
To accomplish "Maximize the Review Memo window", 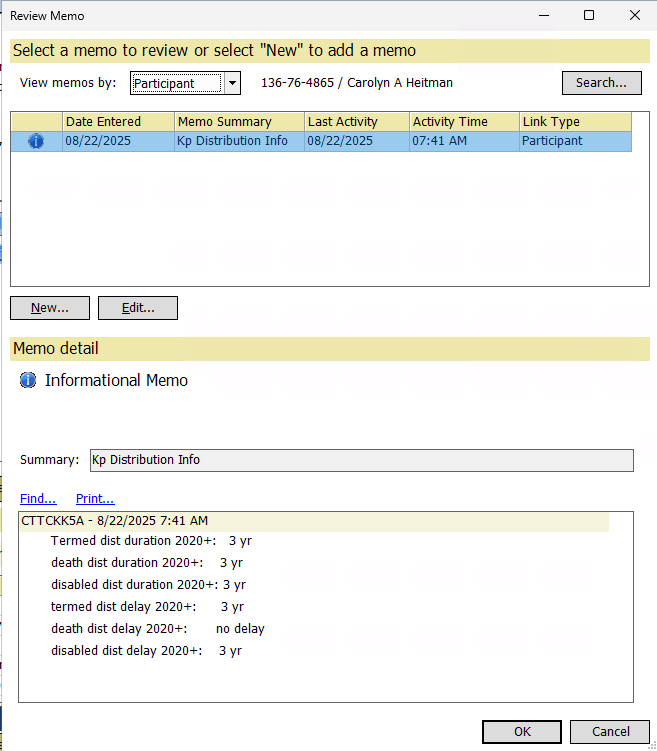I will coord(589,15).
